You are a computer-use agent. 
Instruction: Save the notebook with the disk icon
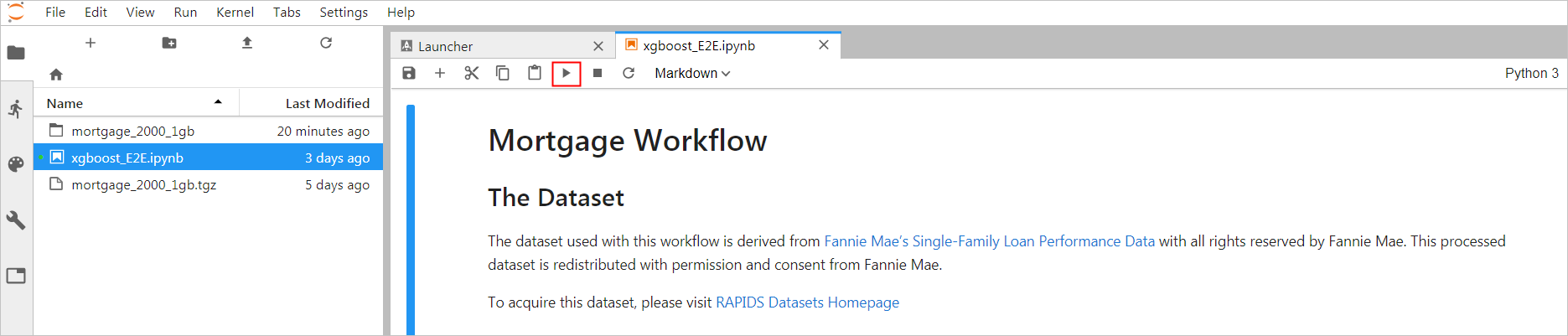pos(409,73)
